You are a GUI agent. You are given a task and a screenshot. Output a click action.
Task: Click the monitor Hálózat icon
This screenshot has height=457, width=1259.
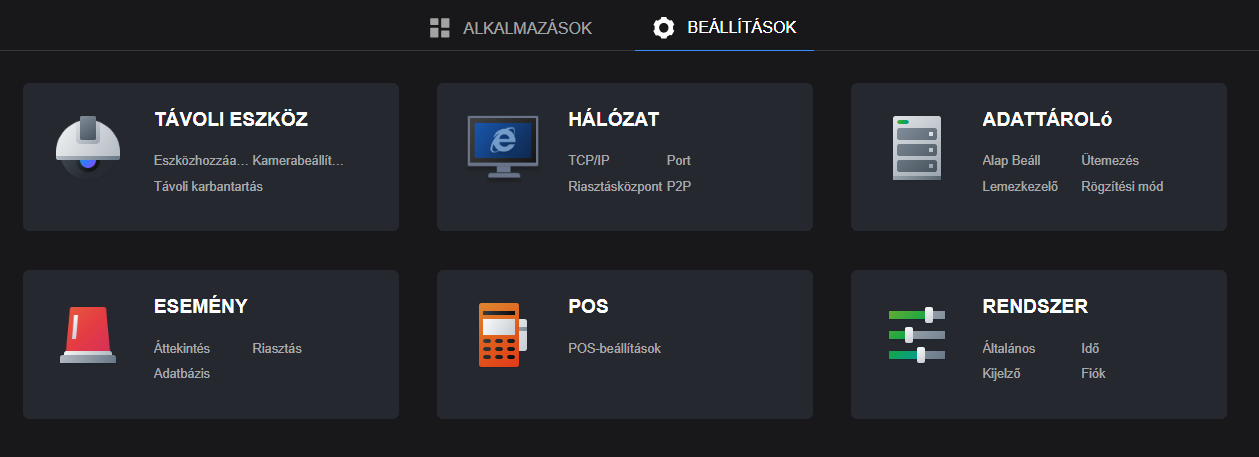tap(502, 146)
